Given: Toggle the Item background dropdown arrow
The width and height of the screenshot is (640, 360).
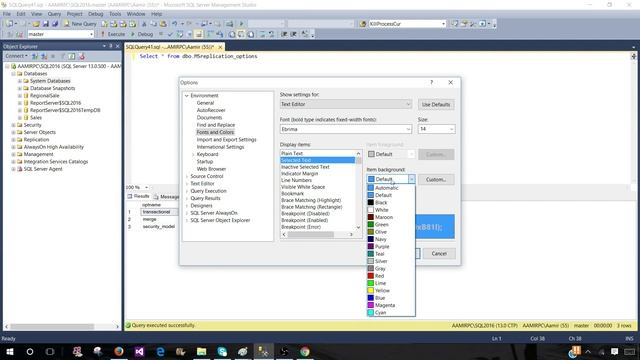Looking at the screenshot, I should (411, 179).
